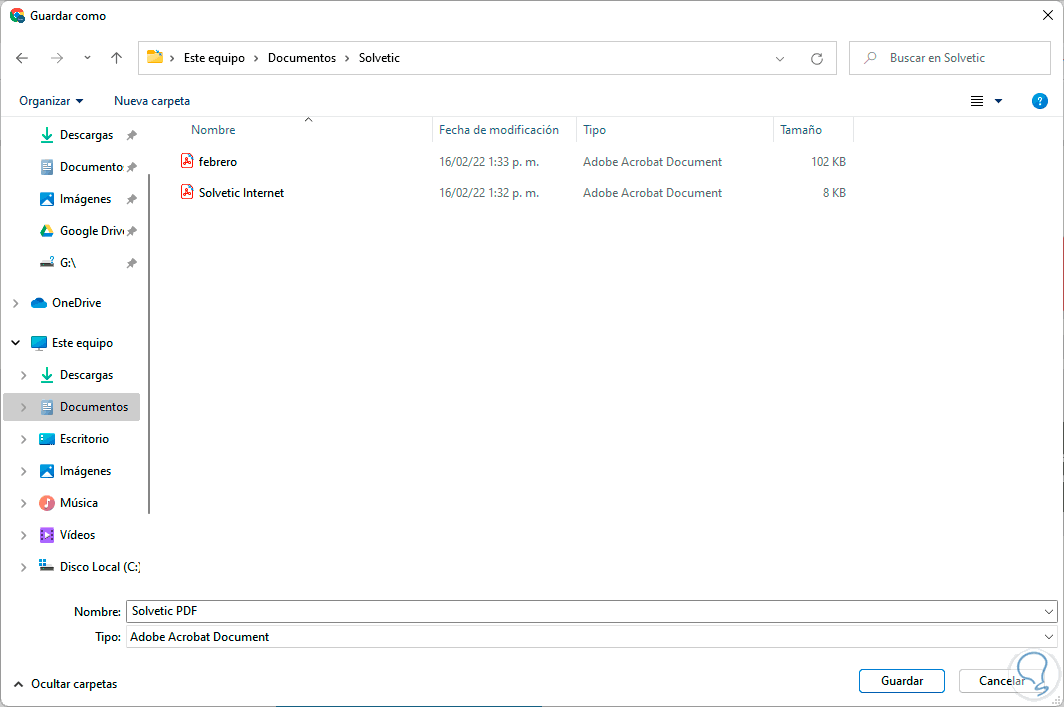Go up one folder level

pyautogui.click(x=116, y=58)
